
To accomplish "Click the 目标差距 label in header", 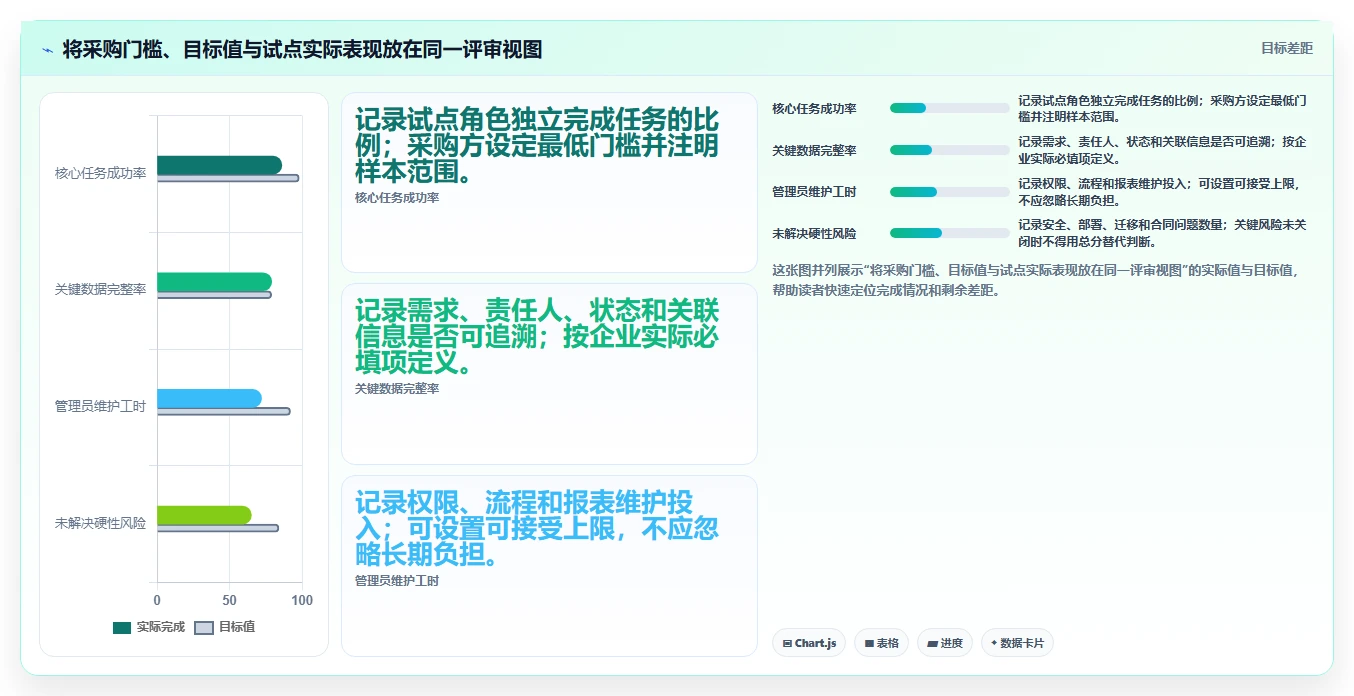I will pos(1286,48).
